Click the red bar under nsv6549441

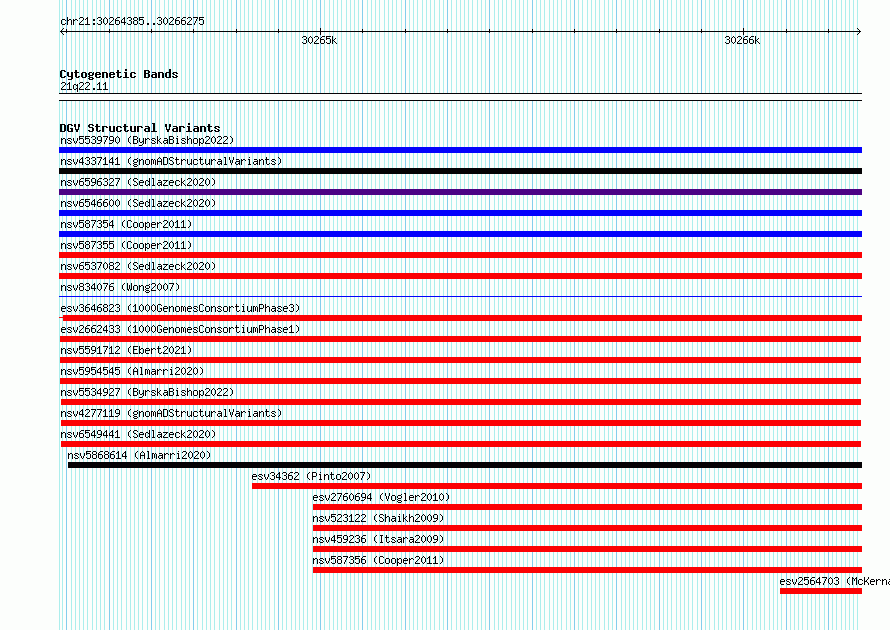click(460, 444)
